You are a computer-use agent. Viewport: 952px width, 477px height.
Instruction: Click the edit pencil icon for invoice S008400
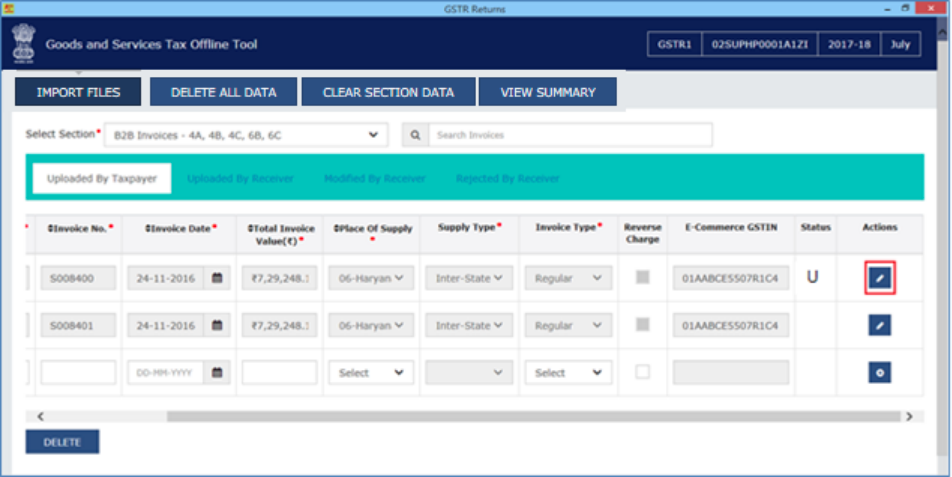click(880, 278)
